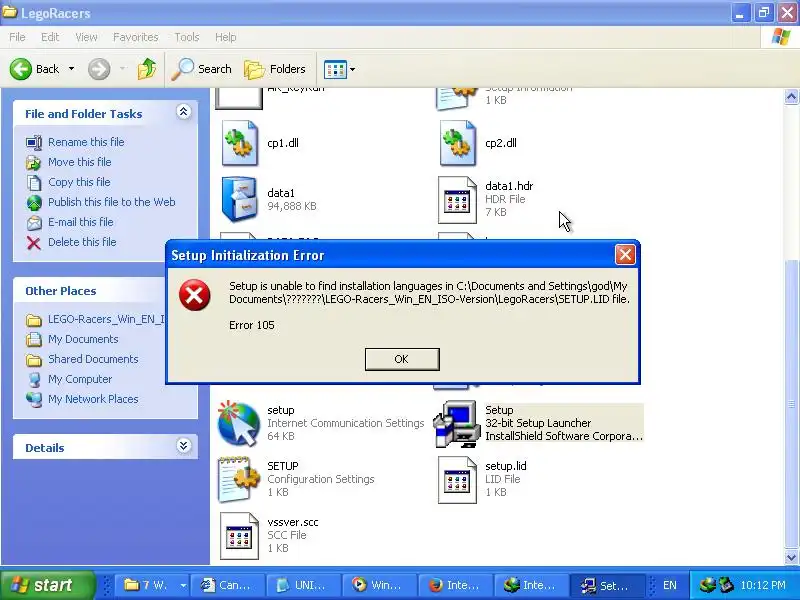Open My Network Places link
The image size is (800, 600).
click(93, 399)
